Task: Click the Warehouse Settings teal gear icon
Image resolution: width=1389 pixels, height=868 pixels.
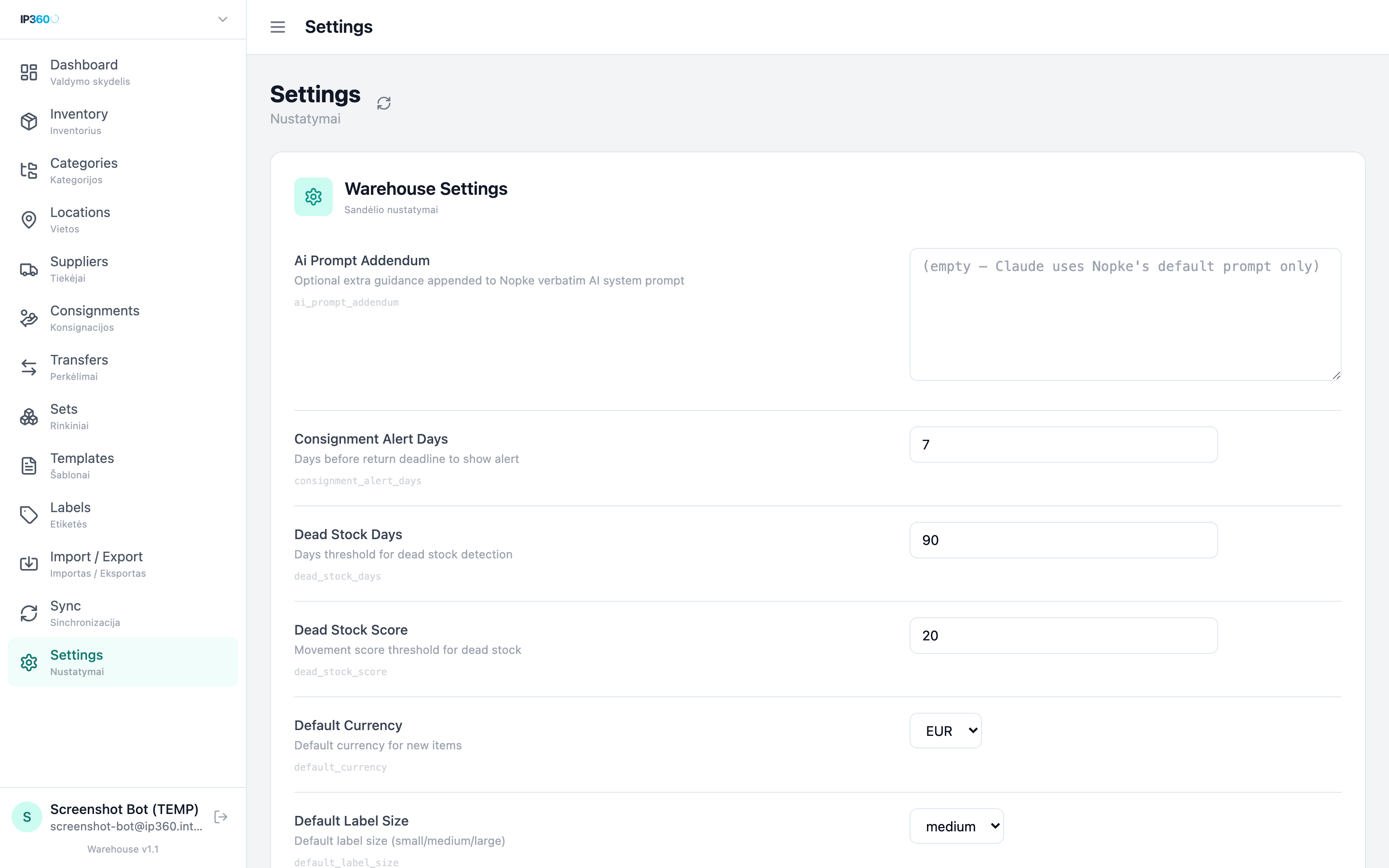Action: tap(313, 197)
